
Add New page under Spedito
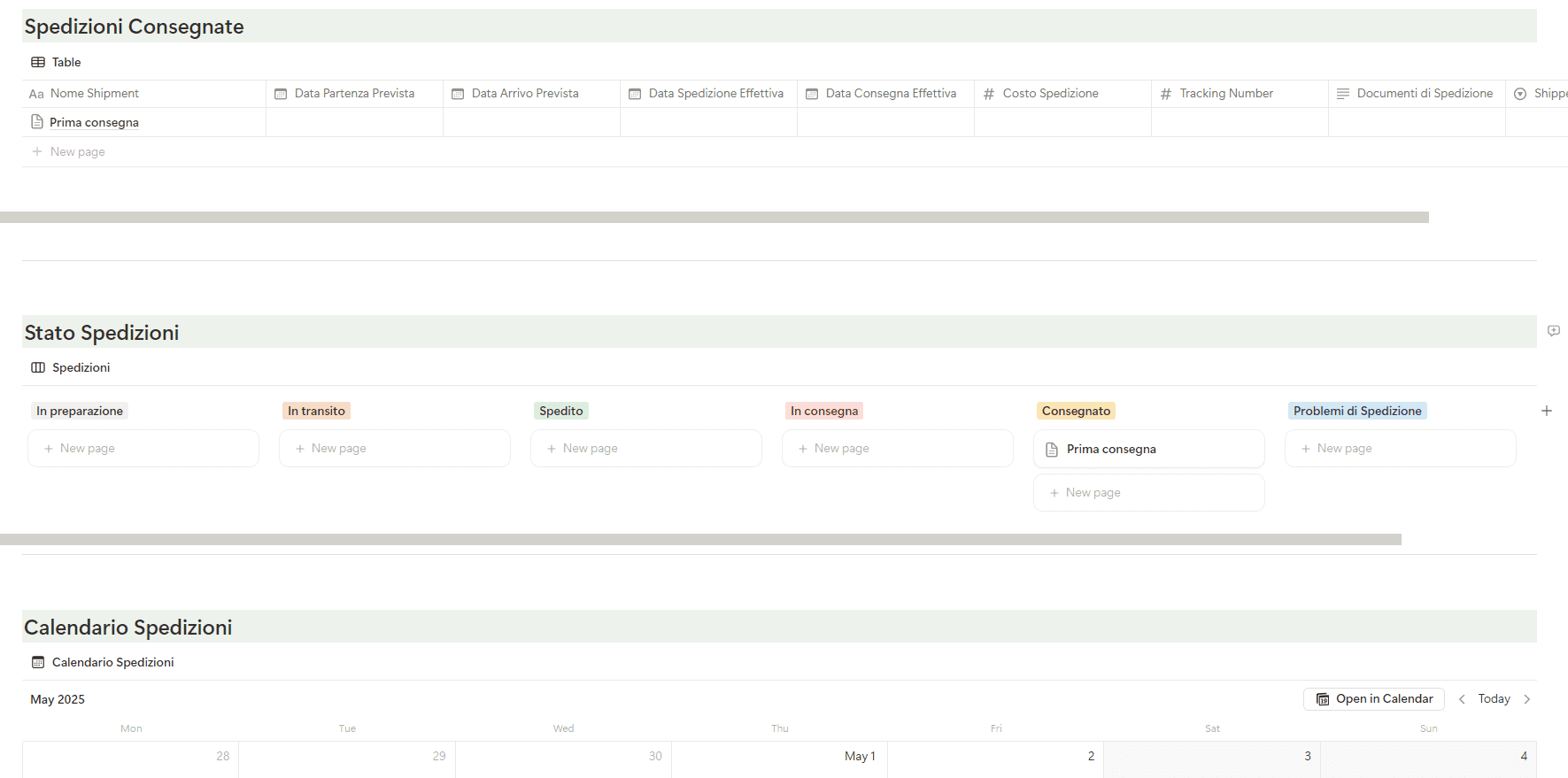click(646, 449)
